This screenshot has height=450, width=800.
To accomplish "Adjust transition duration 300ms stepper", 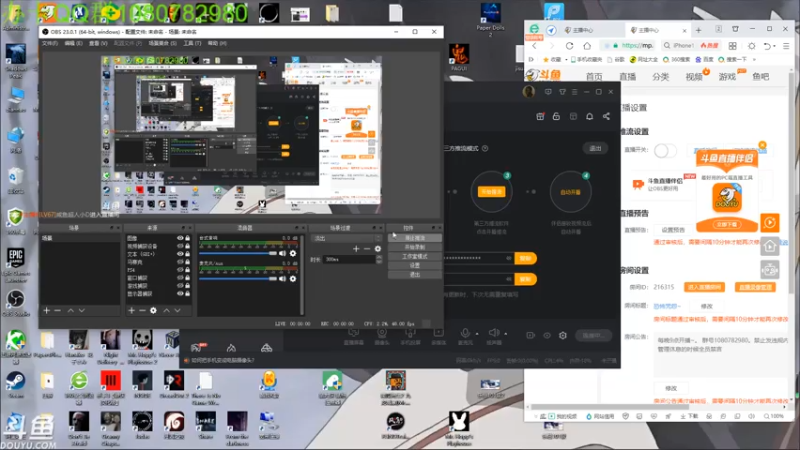I will pyautogui.click(x=379, y=259).
